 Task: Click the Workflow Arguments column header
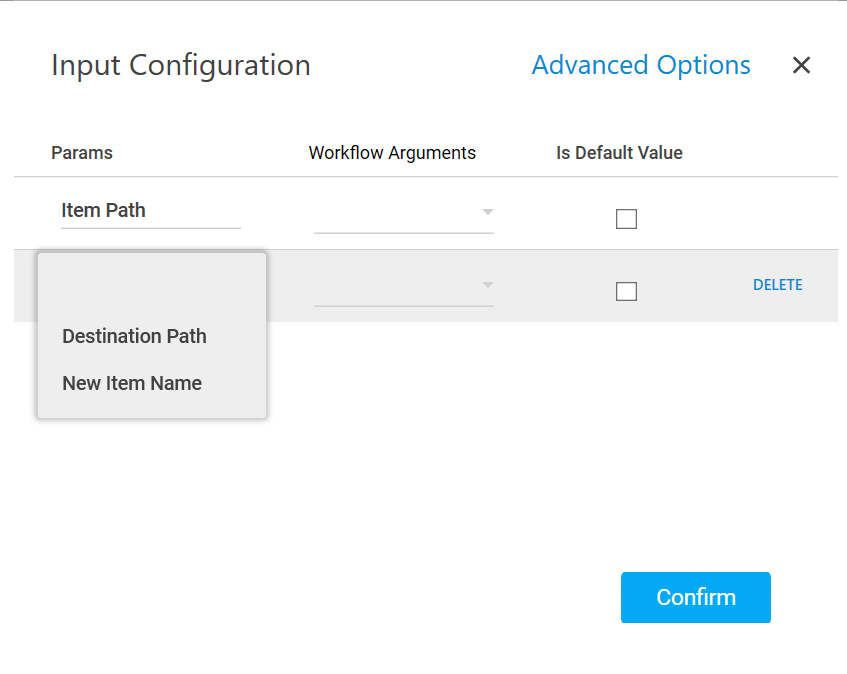point(392,153)
